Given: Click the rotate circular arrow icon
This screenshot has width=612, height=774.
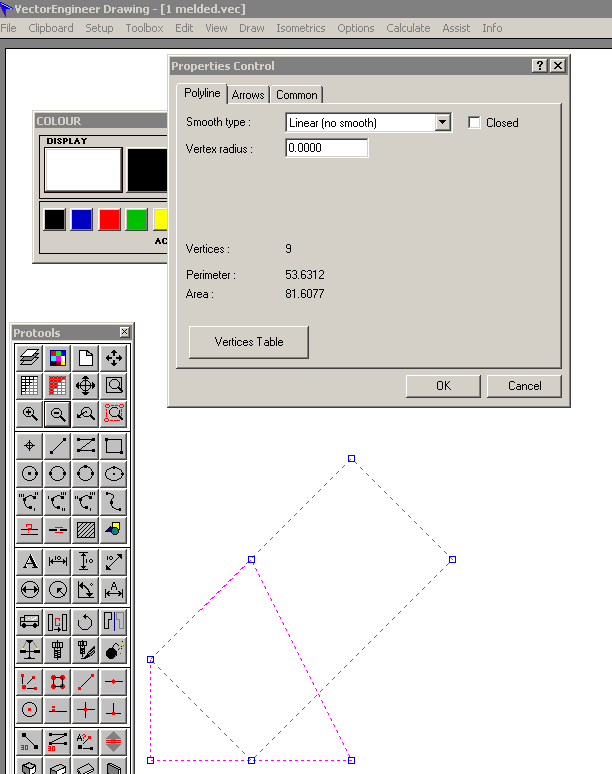Looking at the screenshot, I should point(86,622).
